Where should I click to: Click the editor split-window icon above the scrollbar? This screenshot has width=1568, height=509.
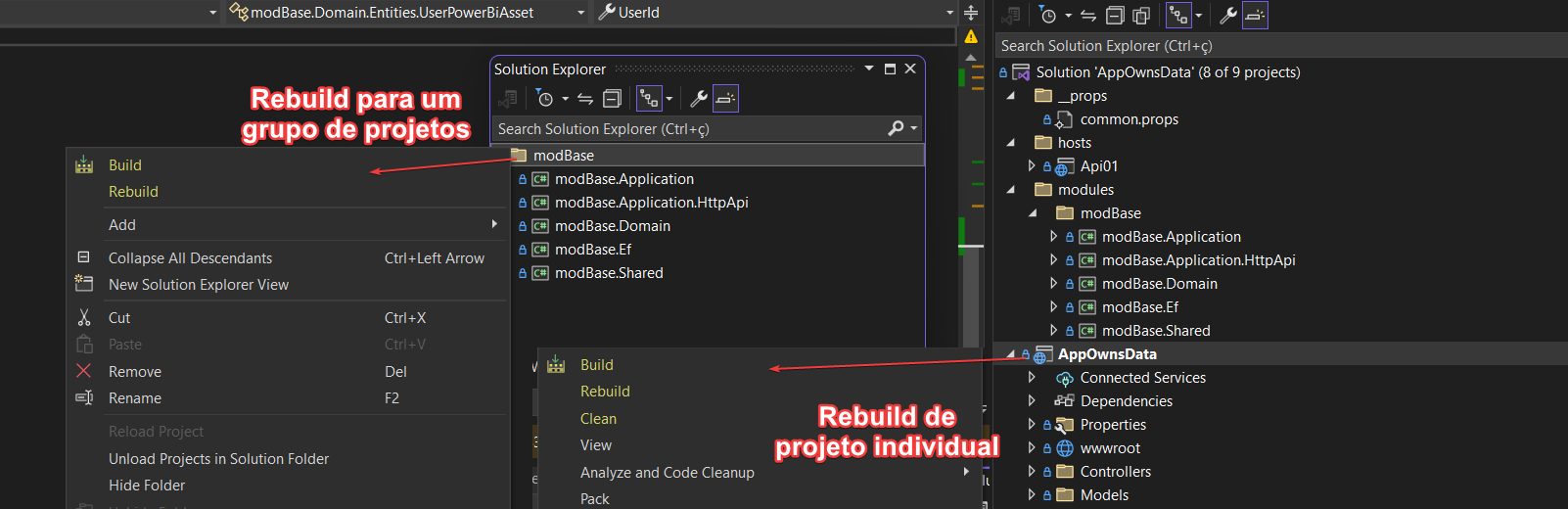coord(971,13)
